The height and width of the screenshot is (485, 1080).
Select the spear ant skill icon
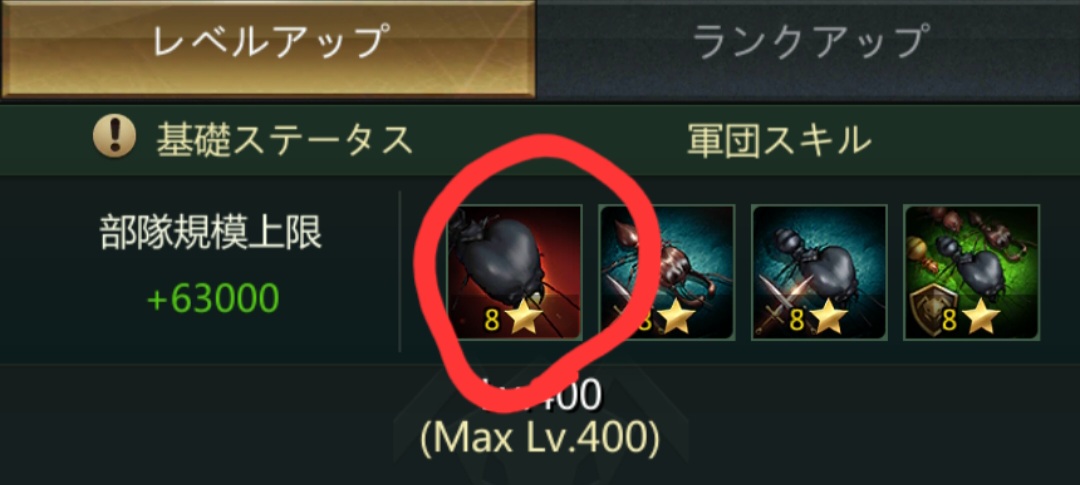666,272
